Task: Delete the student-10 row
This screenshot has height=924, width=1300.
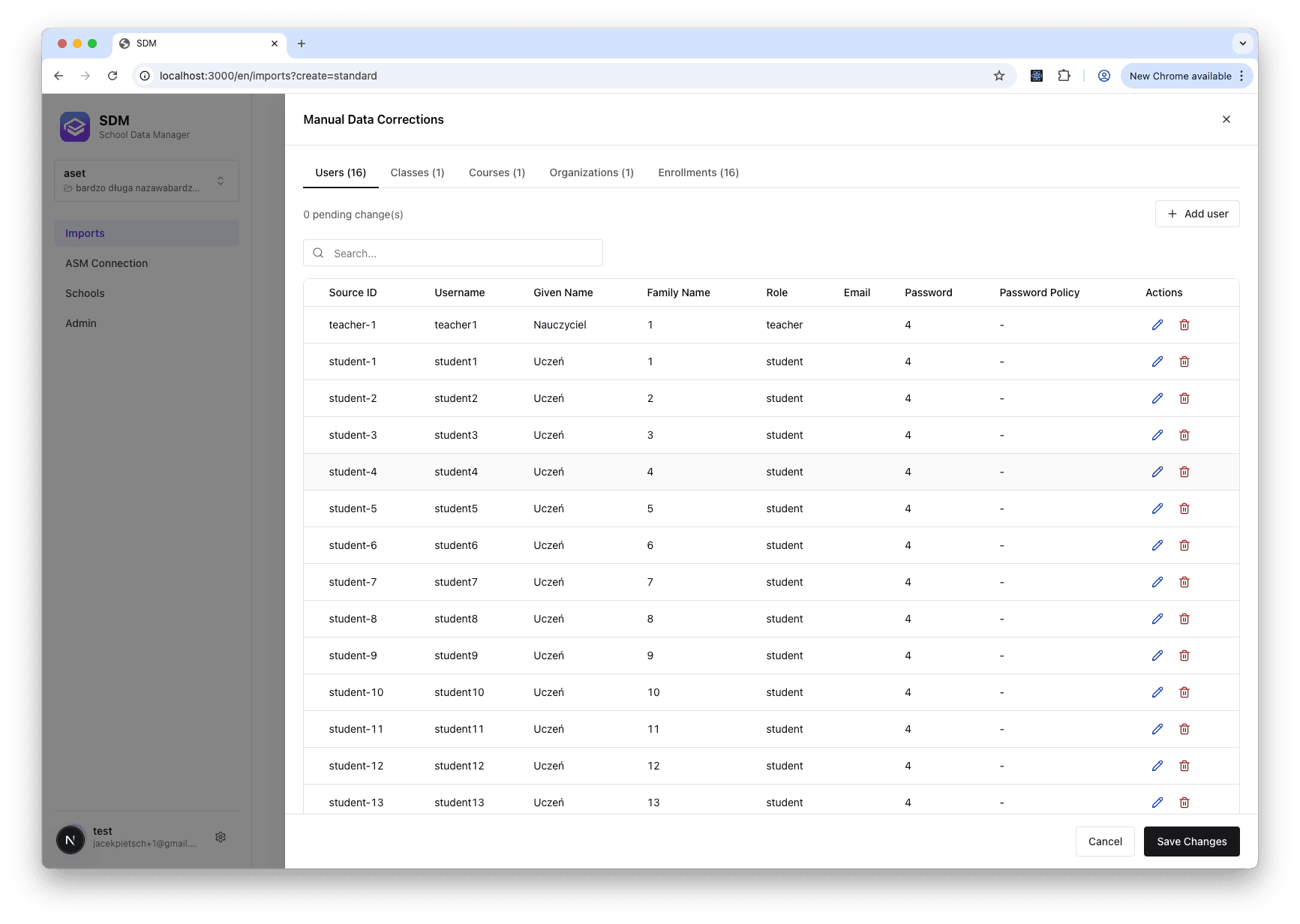Action: [1184, 692]
